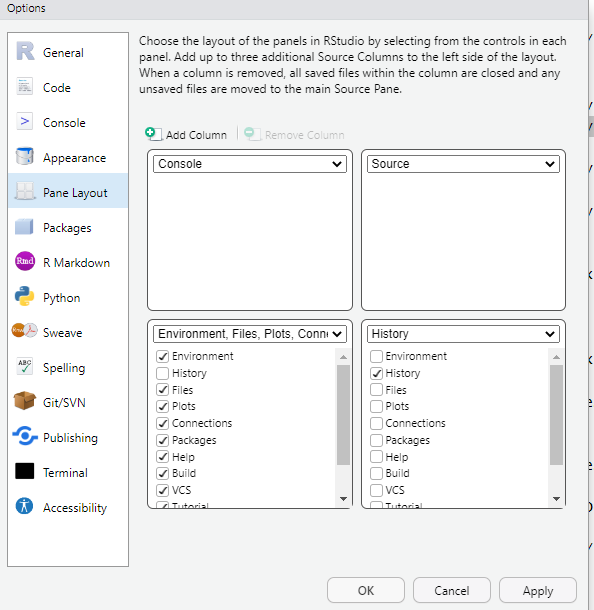Click the green plus Add Column icon
Screen dimensions: 594x610
pos(153,134)
